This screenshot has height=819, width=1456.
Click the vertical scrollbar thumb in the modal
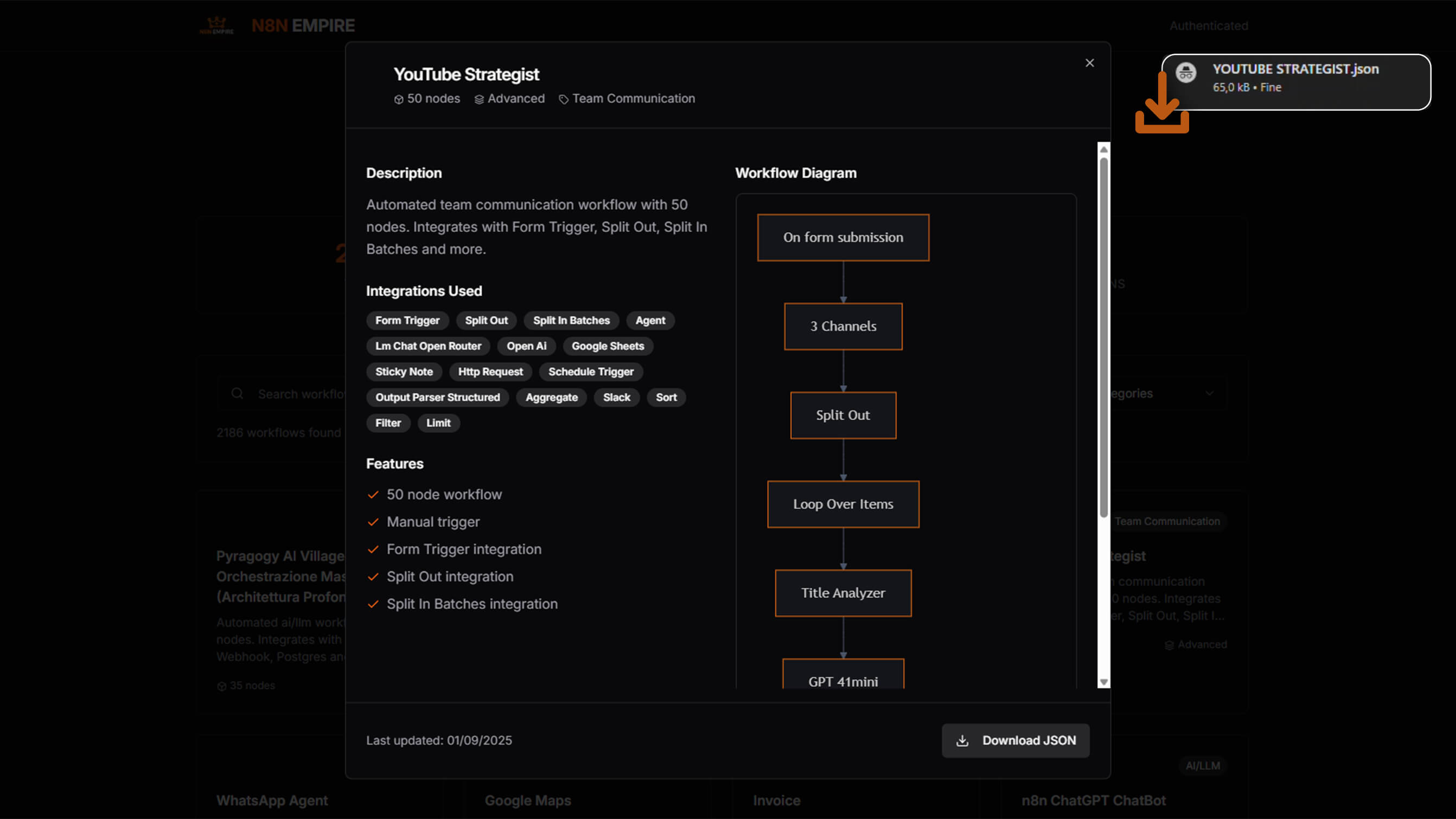click(1103, 337)
